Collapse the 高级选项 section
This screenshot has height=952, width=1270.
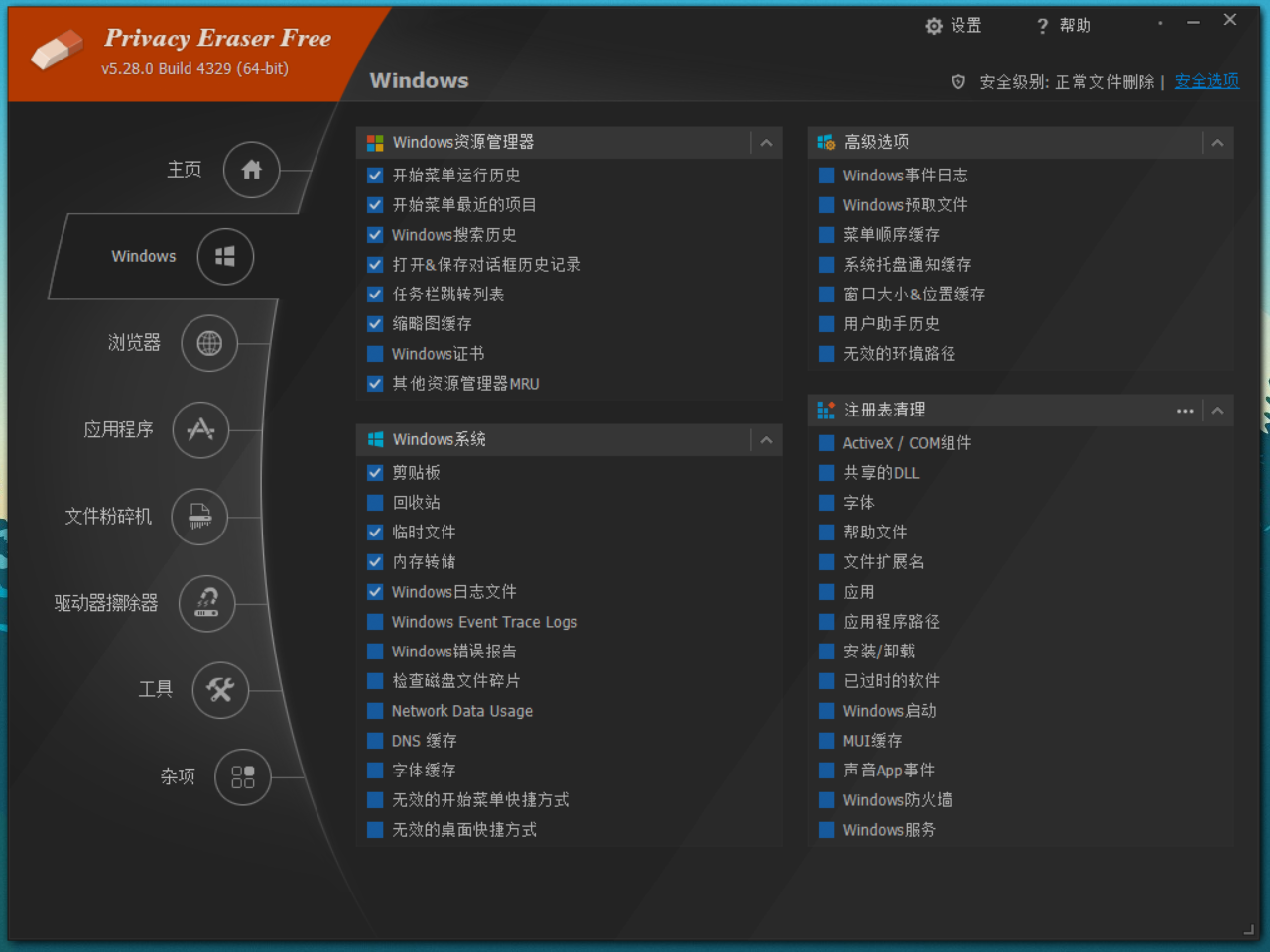[1217, 143]
